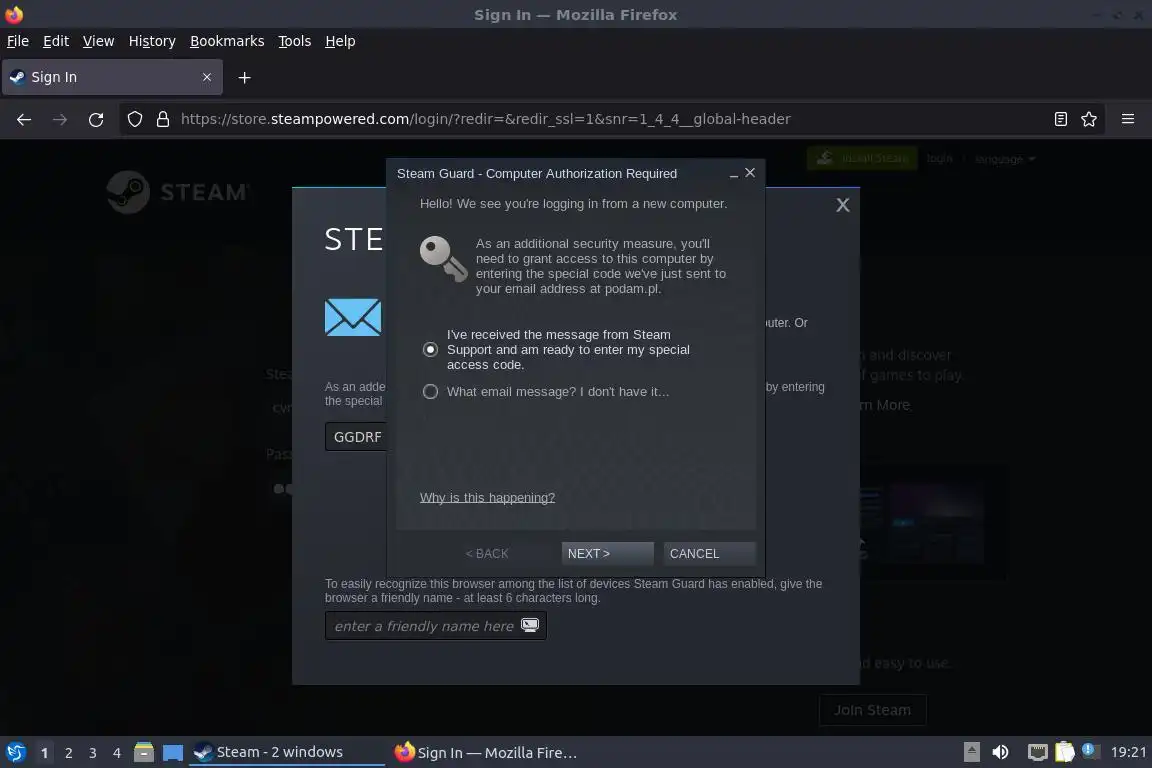Open the Tools menu
This screenshot has height=768, width=1152.
[295, 41]
